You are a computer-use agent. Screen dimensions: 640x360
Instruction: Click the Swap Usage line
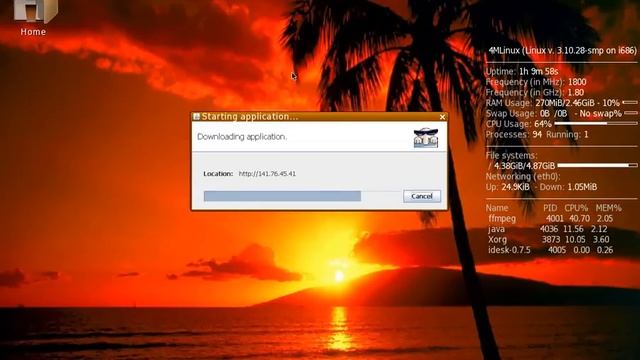click(x=561, y=113)
